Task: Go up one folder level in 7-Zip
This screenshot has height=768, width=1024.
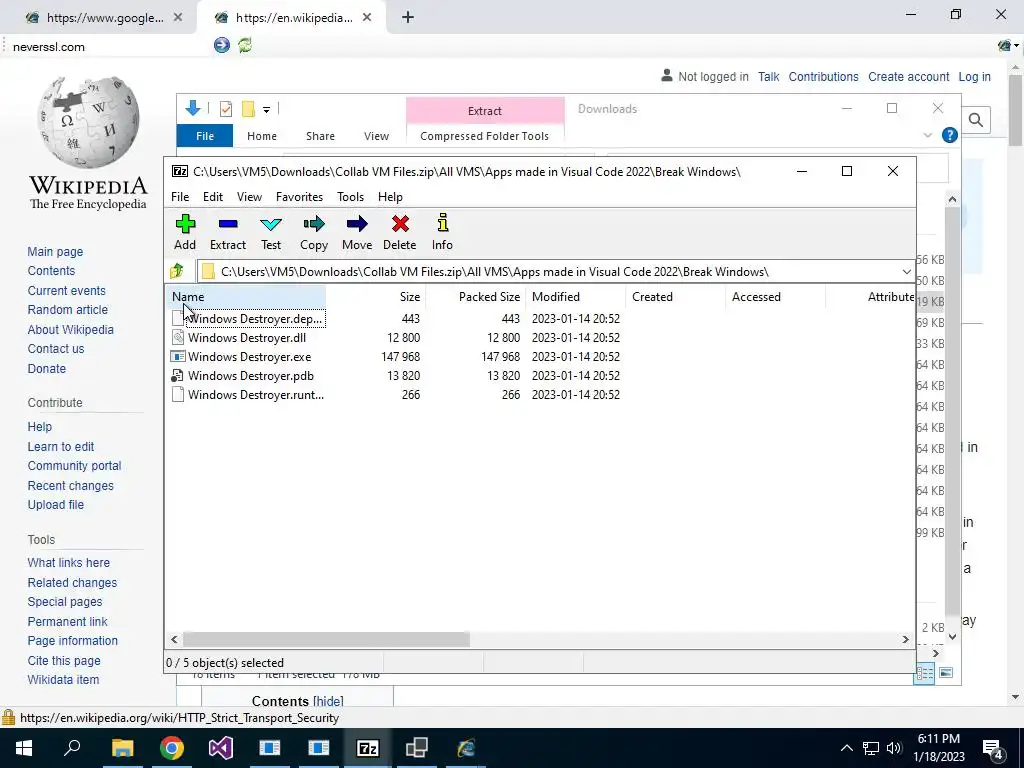Action: [x=176, y=271]
